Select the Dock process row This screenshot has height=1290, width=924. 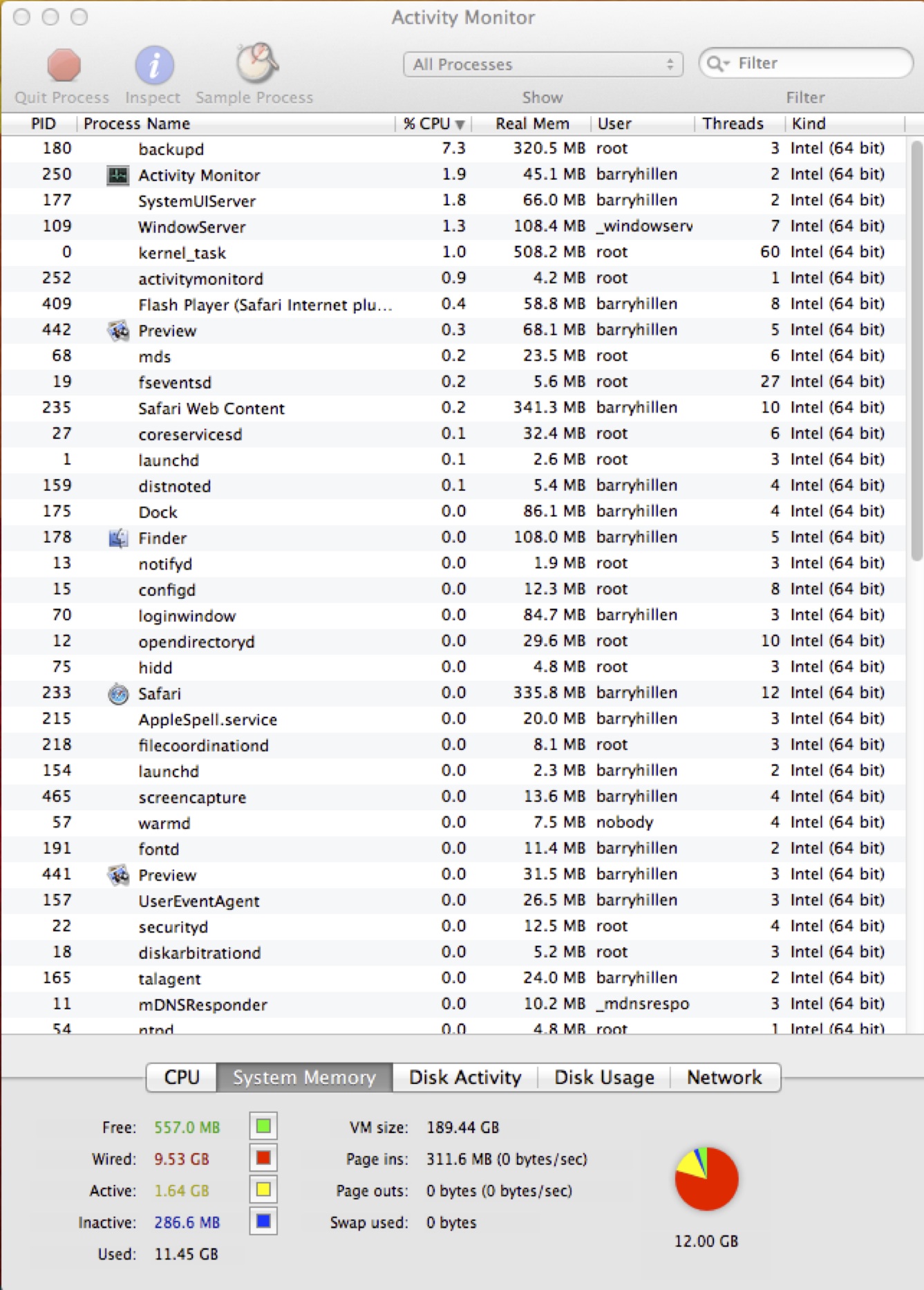coord(453,512)
